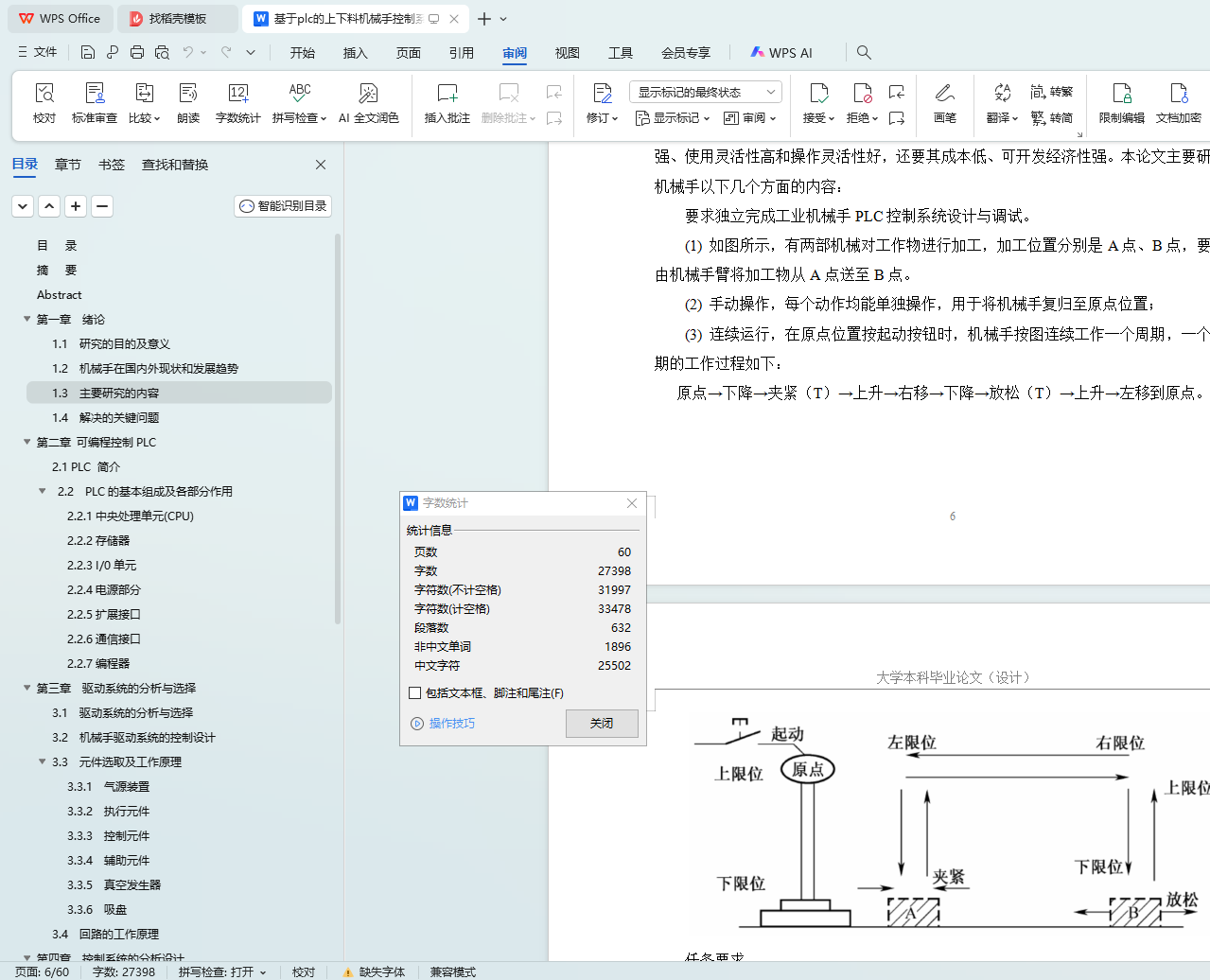Switch to 开始 ribbon tab
1210x980 pixels.
(303, 53)
